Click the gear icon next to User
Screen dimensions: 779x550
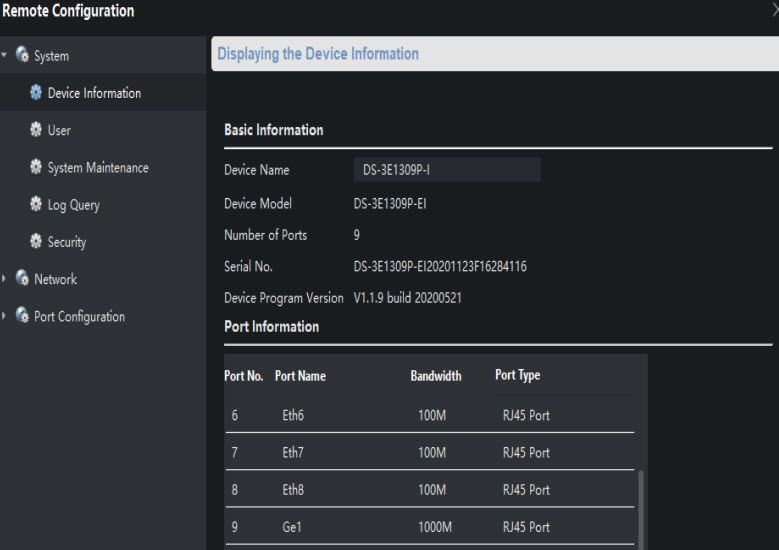click(36, 130)
